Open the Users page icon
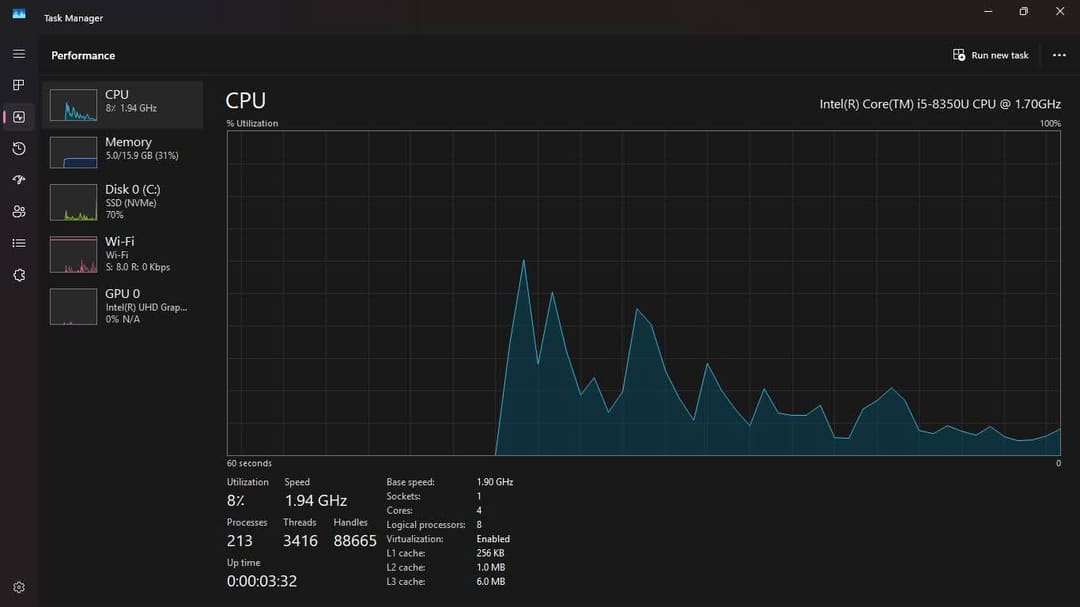The width and height of the screenshot is (1080, 607). (19, 212)
